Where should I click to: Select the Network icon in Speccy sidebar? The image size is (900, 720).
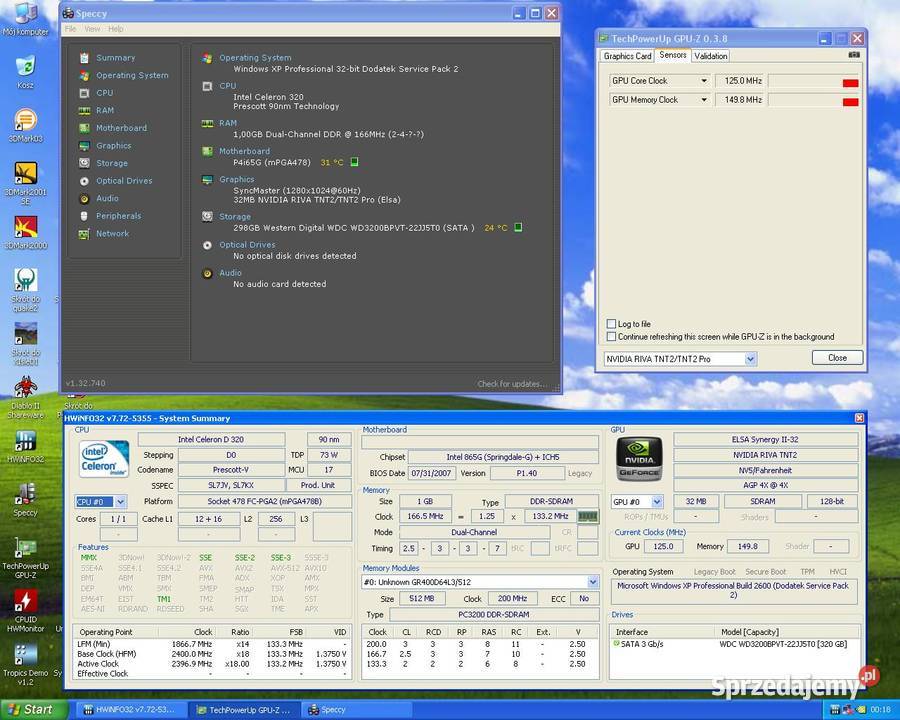[84, 234]
